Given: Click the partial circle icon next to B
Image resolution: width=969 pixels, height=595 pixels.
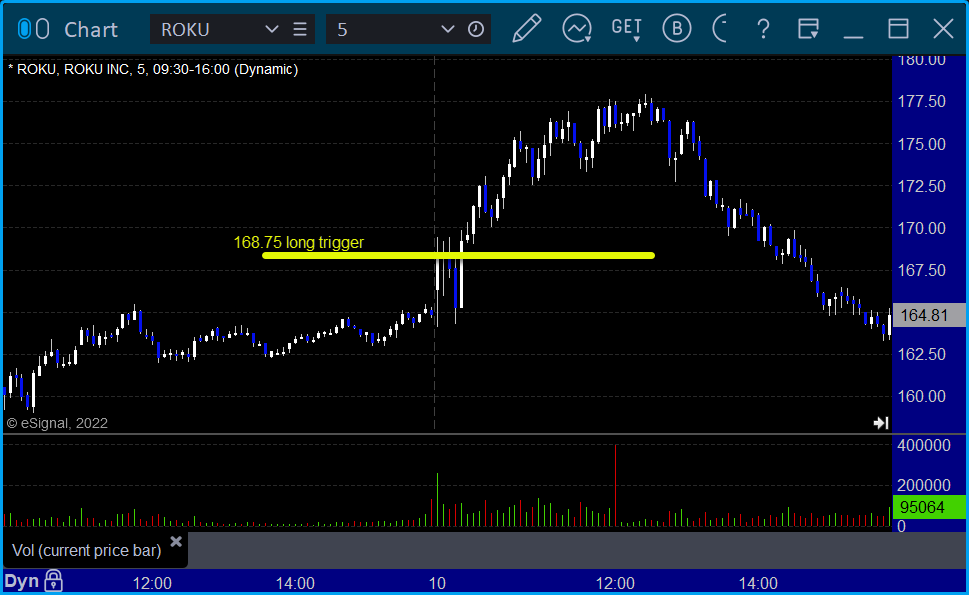Looking at the screenshot, I should point(720,29).
